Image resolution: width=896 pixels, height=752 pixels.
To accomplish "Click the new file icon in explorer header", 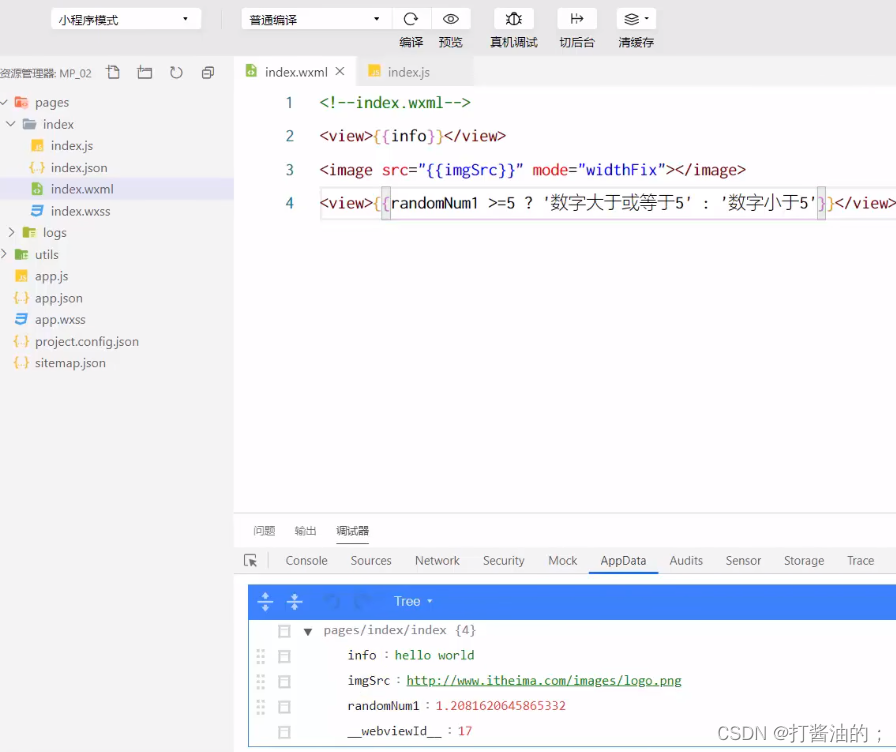I will (x=113, y=73).
